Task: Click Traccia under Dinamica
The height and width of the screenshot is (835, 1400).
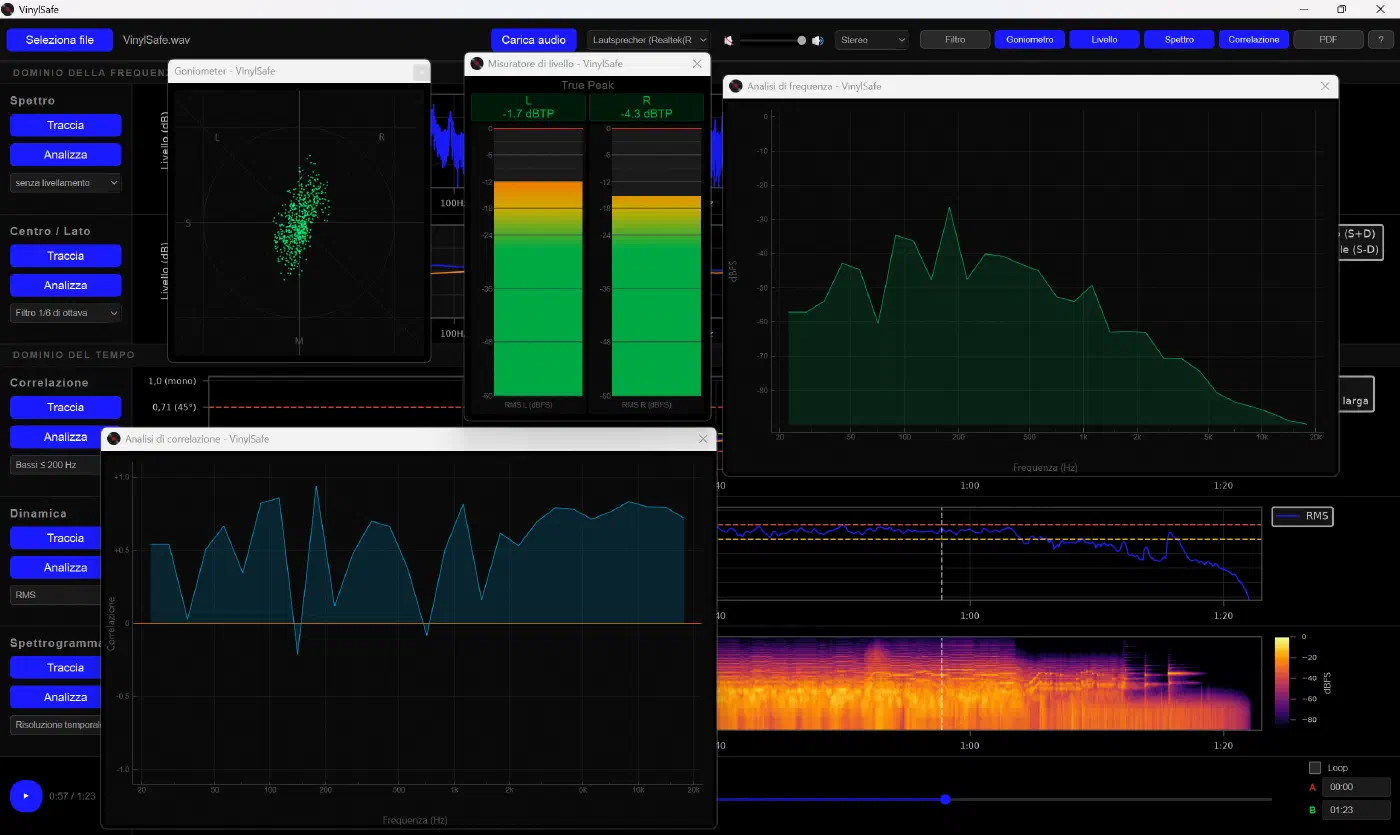Action: click(55, 538)
